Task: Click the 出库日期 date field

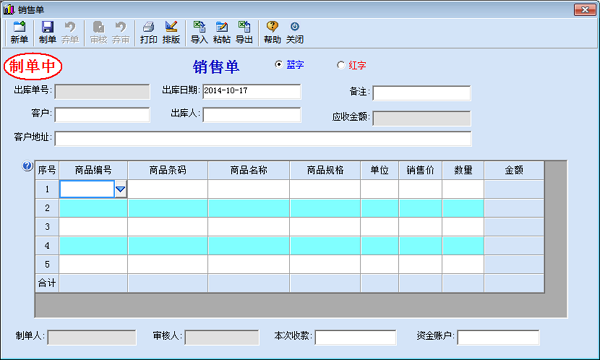Action: coord(252,91)
